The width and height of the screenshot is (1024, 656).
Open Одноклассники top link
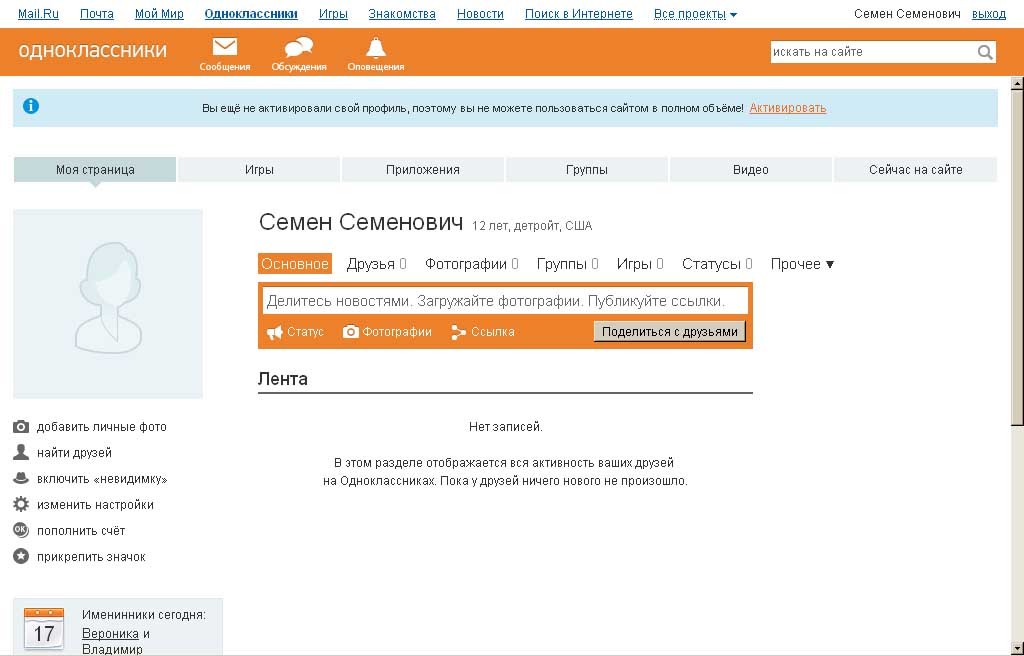coord(251,14)
